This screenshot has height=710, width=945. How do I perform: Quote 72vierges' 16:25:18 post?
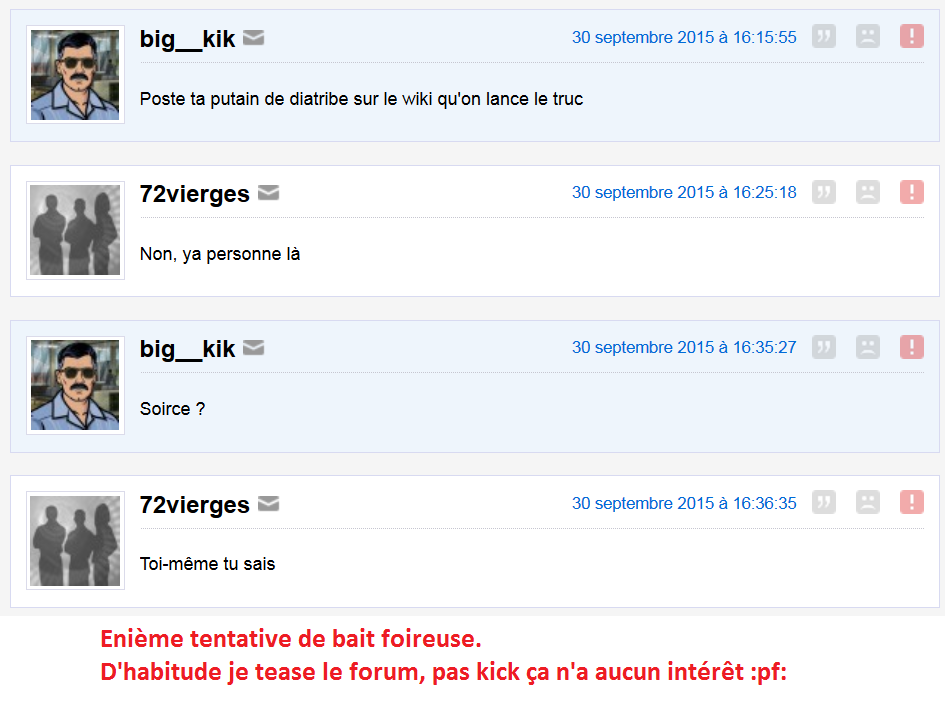[x=823, y=192]
